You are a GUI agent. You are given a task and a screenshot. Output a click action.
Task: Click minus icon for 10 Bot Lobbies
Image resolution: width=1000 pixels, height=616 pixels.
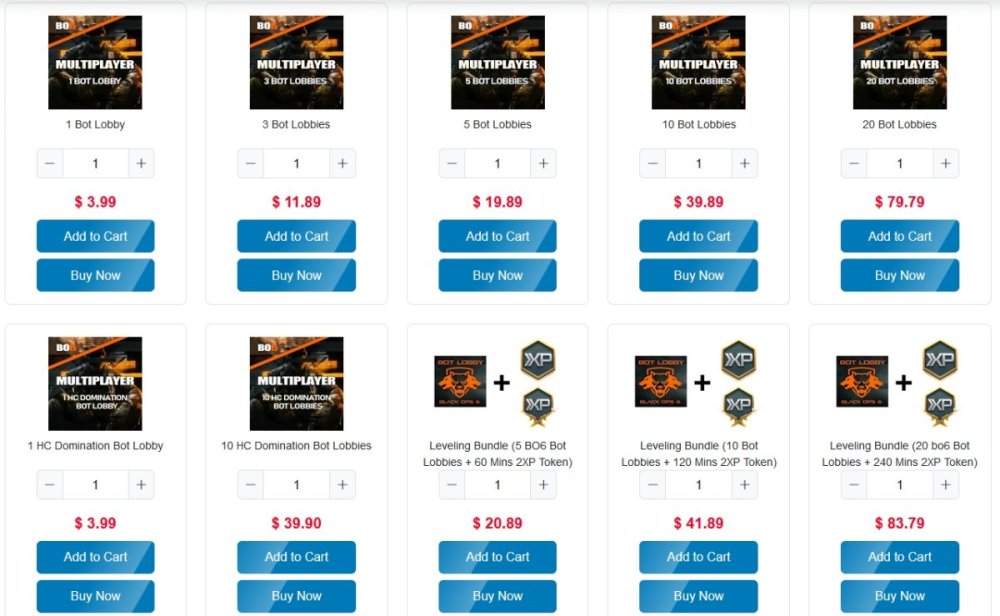[x=652, y=164]
